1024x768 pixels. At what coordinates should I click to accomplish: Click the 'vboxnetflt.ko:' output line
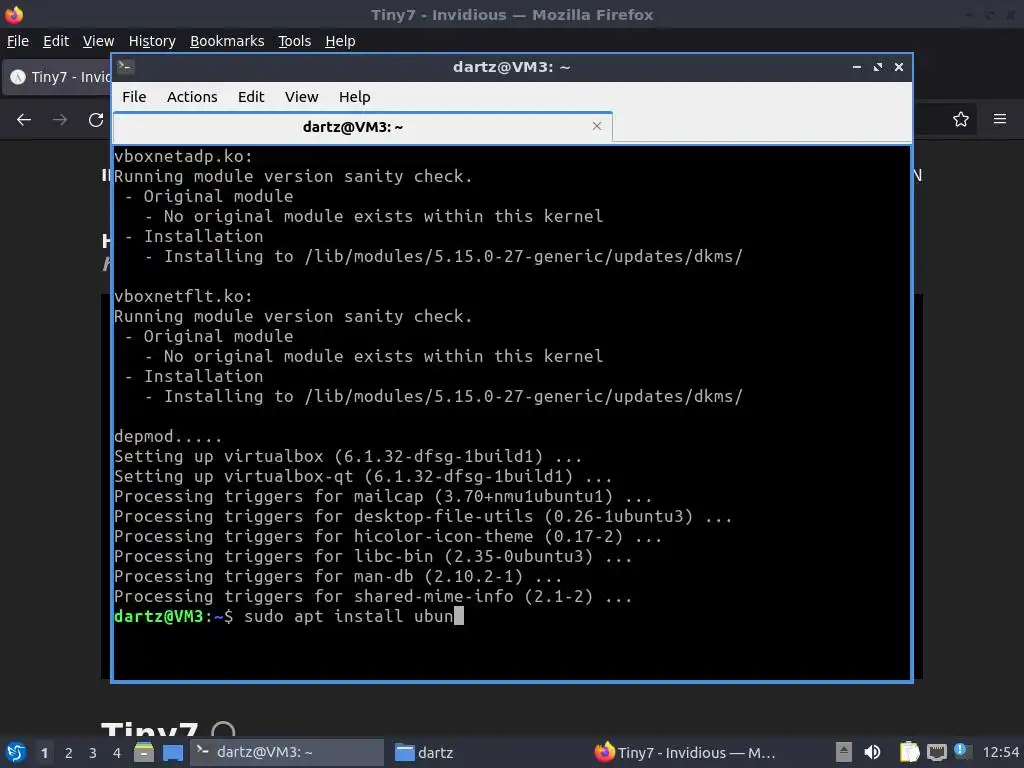click(x=183, y=296)
